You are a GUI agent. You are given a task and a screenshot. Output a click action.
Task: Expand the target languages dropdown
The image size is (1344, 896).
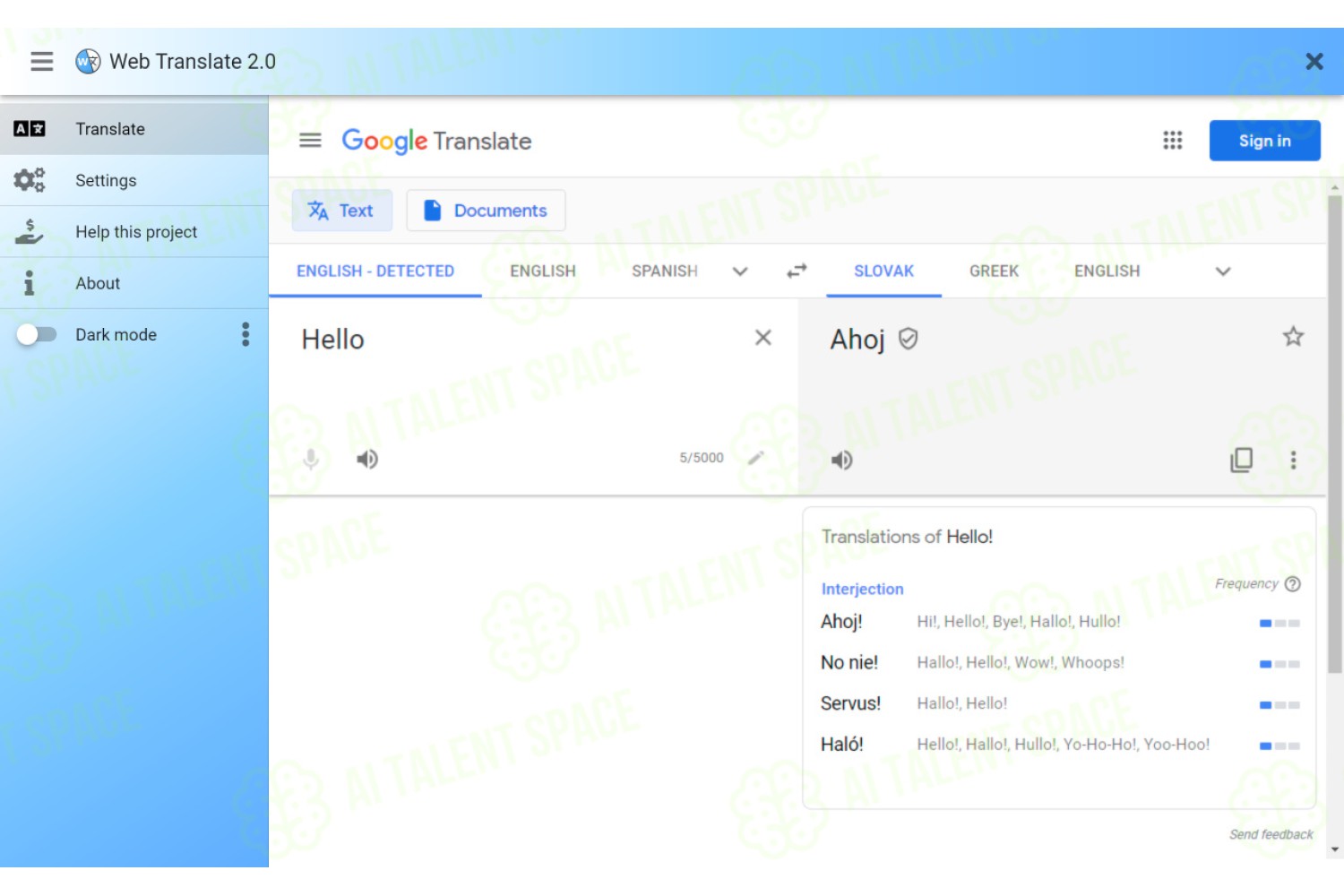pyautogui.click(x=1223, y=271)
